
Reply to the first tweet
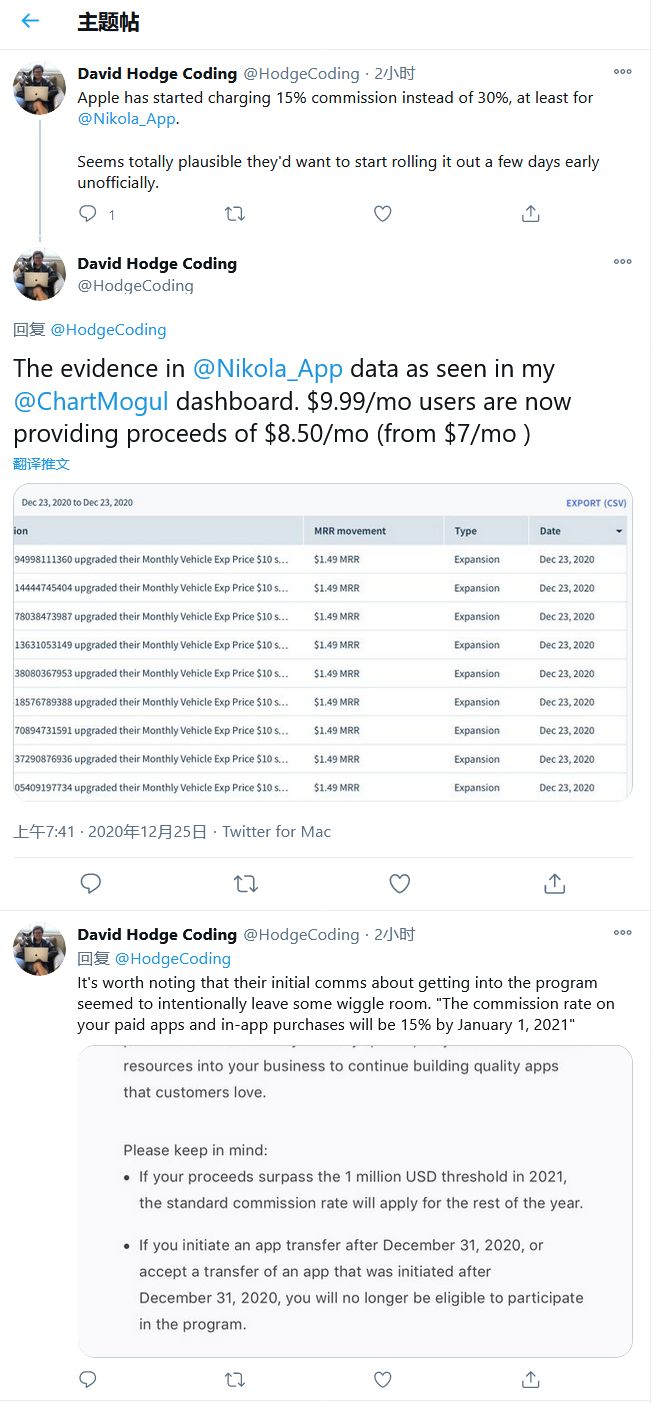point(88,214)
